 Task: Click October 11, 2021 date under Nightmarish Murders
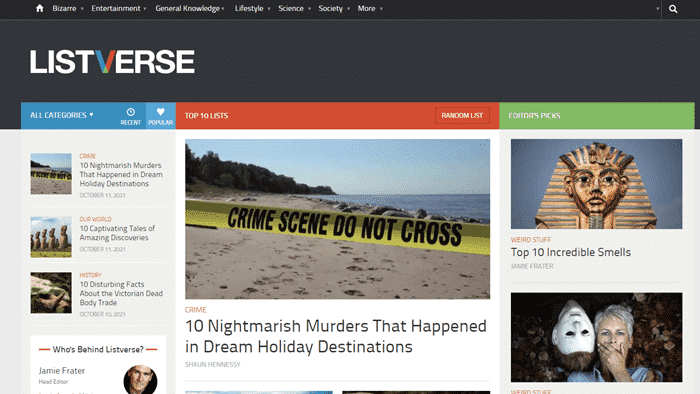pos(102,195)
